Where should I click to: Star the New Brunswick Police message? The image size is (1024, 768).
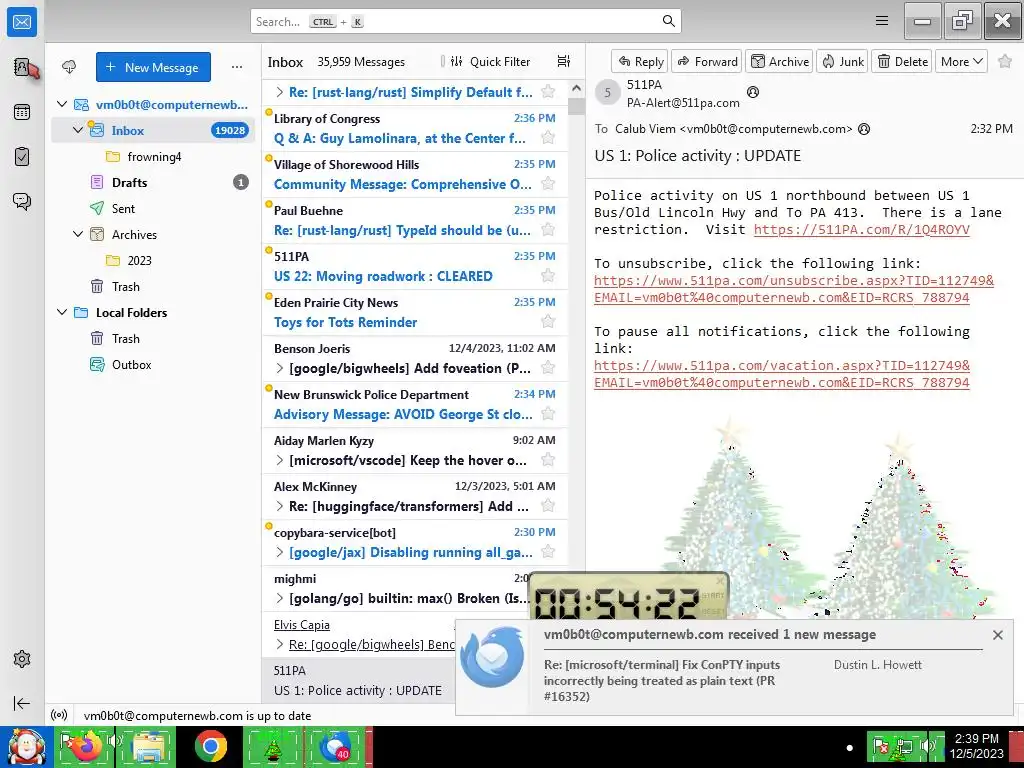(x=548, y=414)
